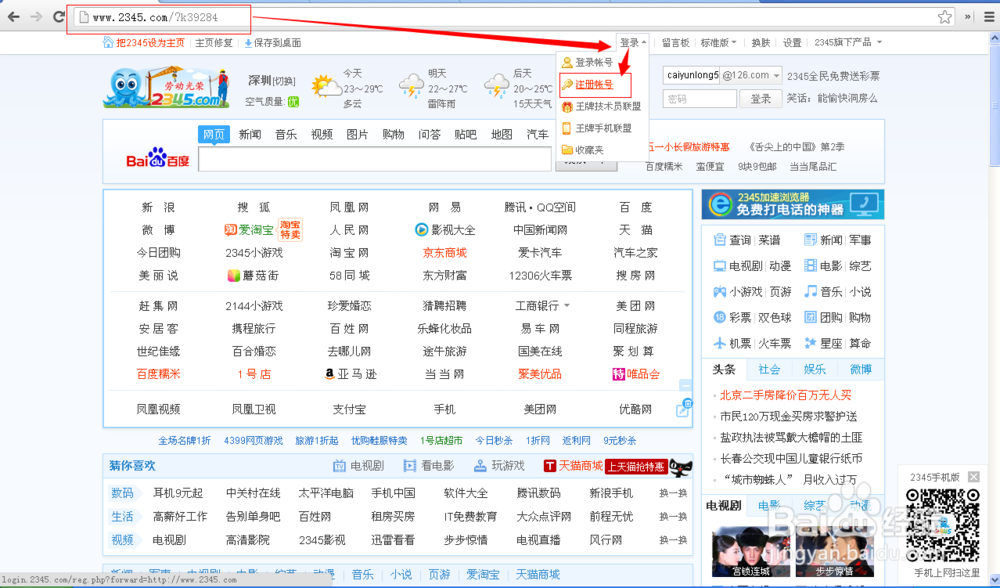1000x588 pixels.
Task: Click the browser forward arrow
Action: (36, 17)
